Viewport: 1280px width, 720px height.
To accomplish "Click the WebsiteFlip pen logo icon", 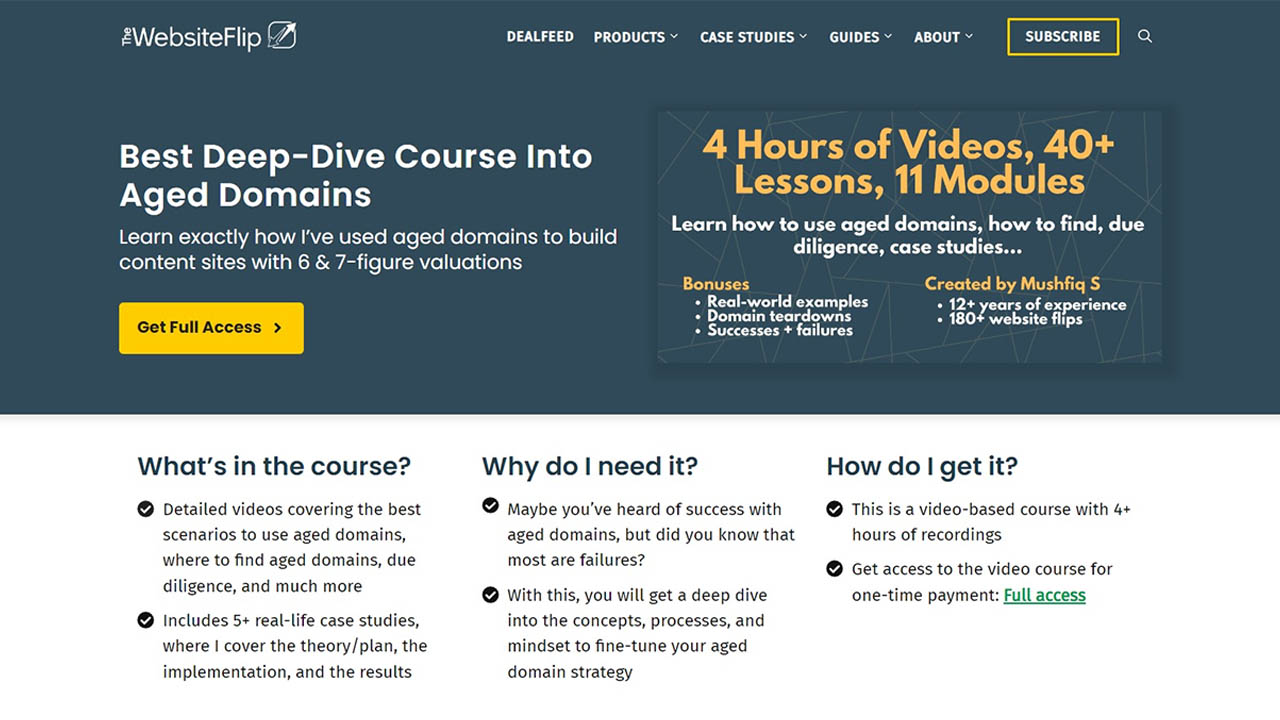I will tap(282, 37).
